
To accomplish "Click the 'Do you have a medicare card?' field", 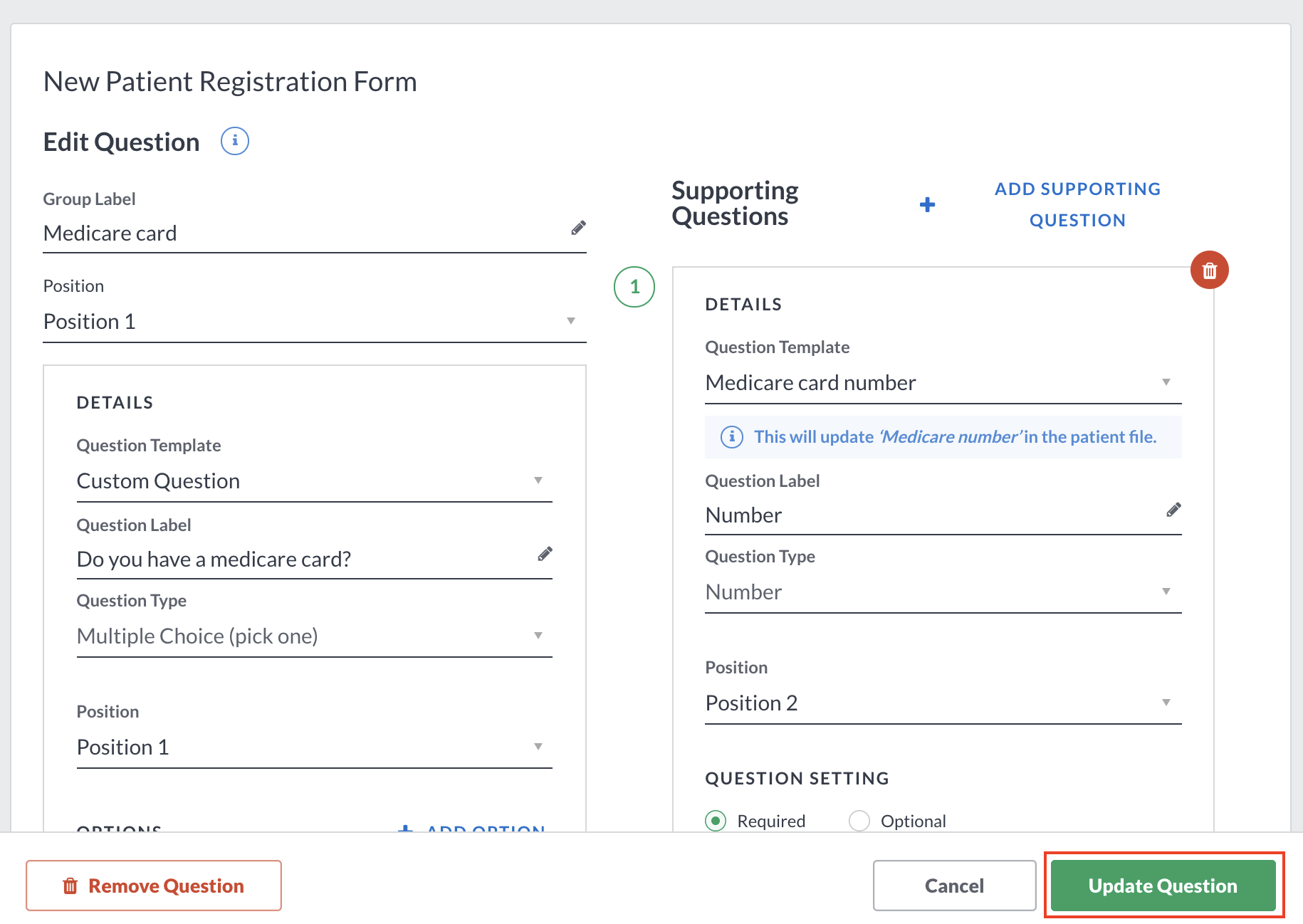I will click(x=315, y=560).
